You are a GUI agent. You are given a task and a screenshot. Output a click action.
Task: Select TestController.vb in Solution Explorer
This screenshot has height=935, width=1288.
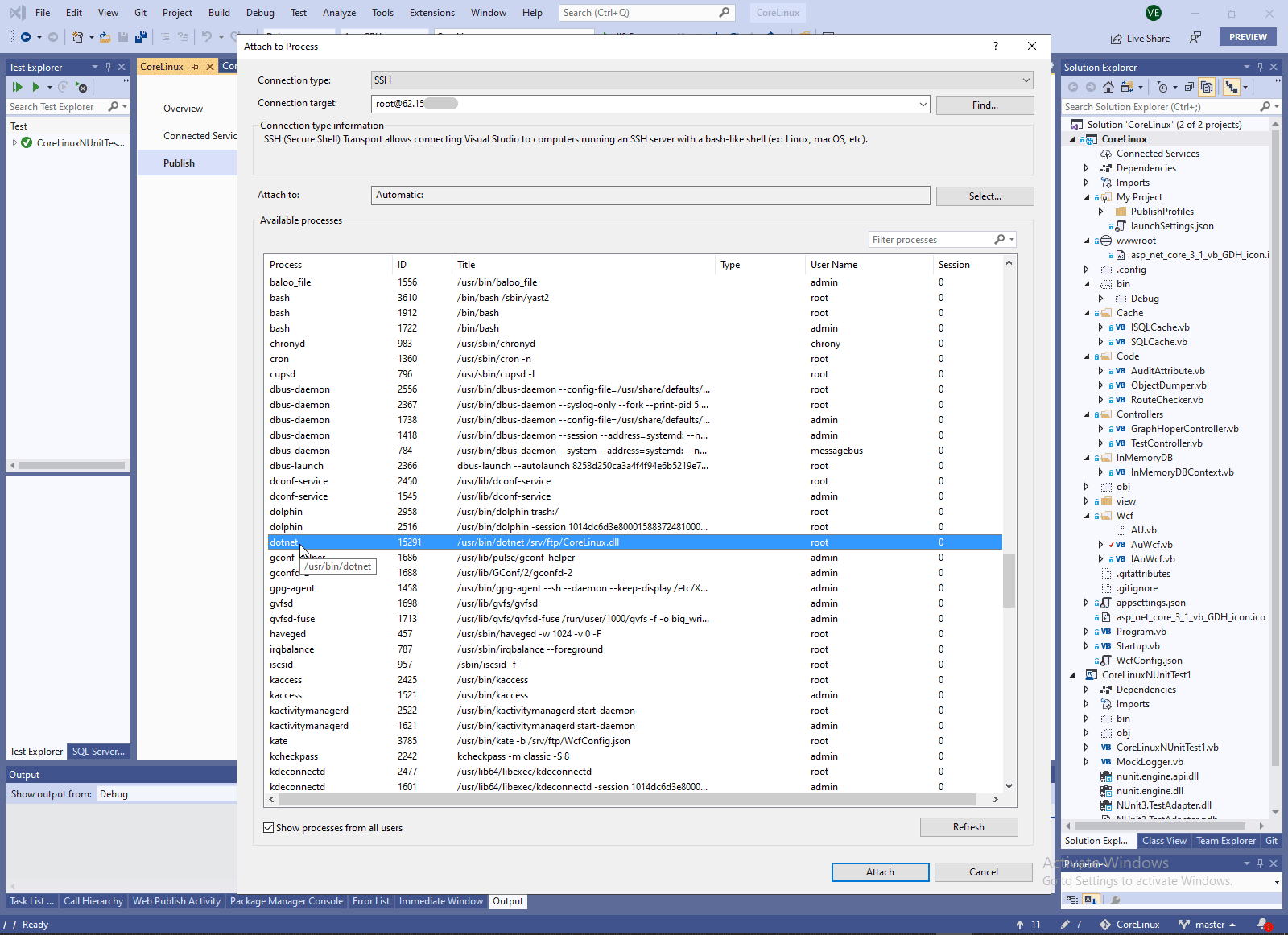[1166, 443]
